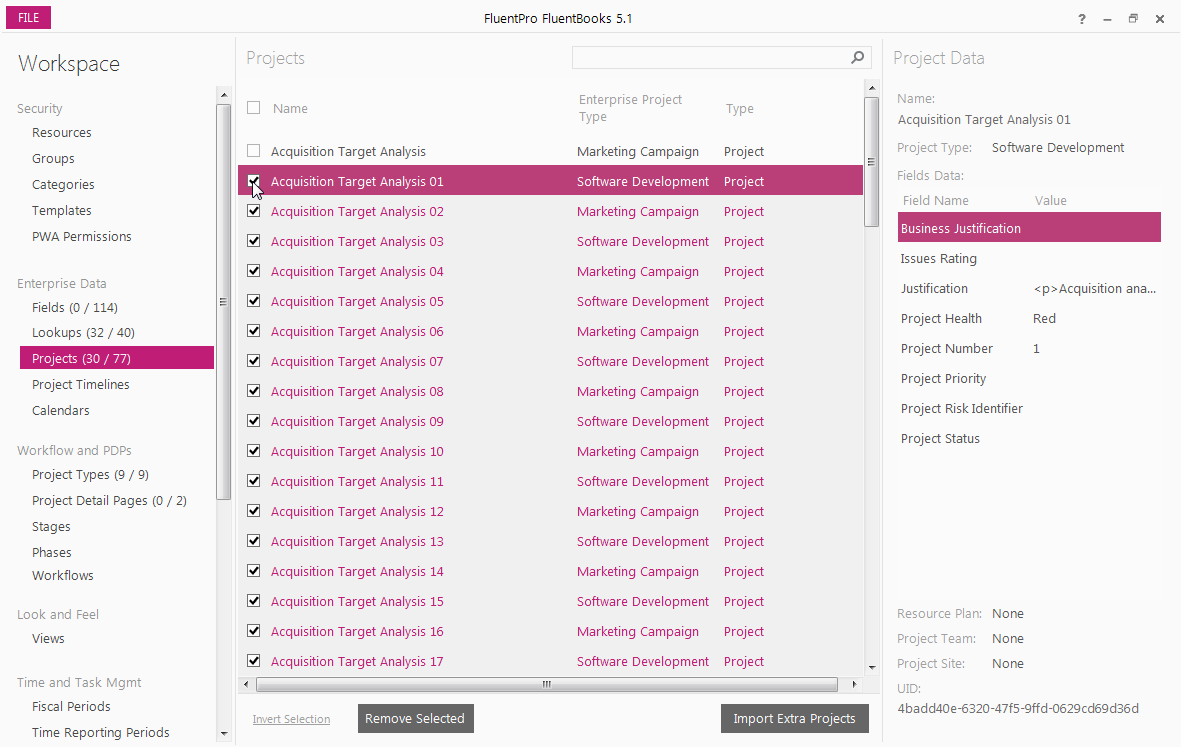Viewport: 1181px width, 747px height.
Task: Select the Acquisition Target Analysis 12 row
Action: point(551,511)
